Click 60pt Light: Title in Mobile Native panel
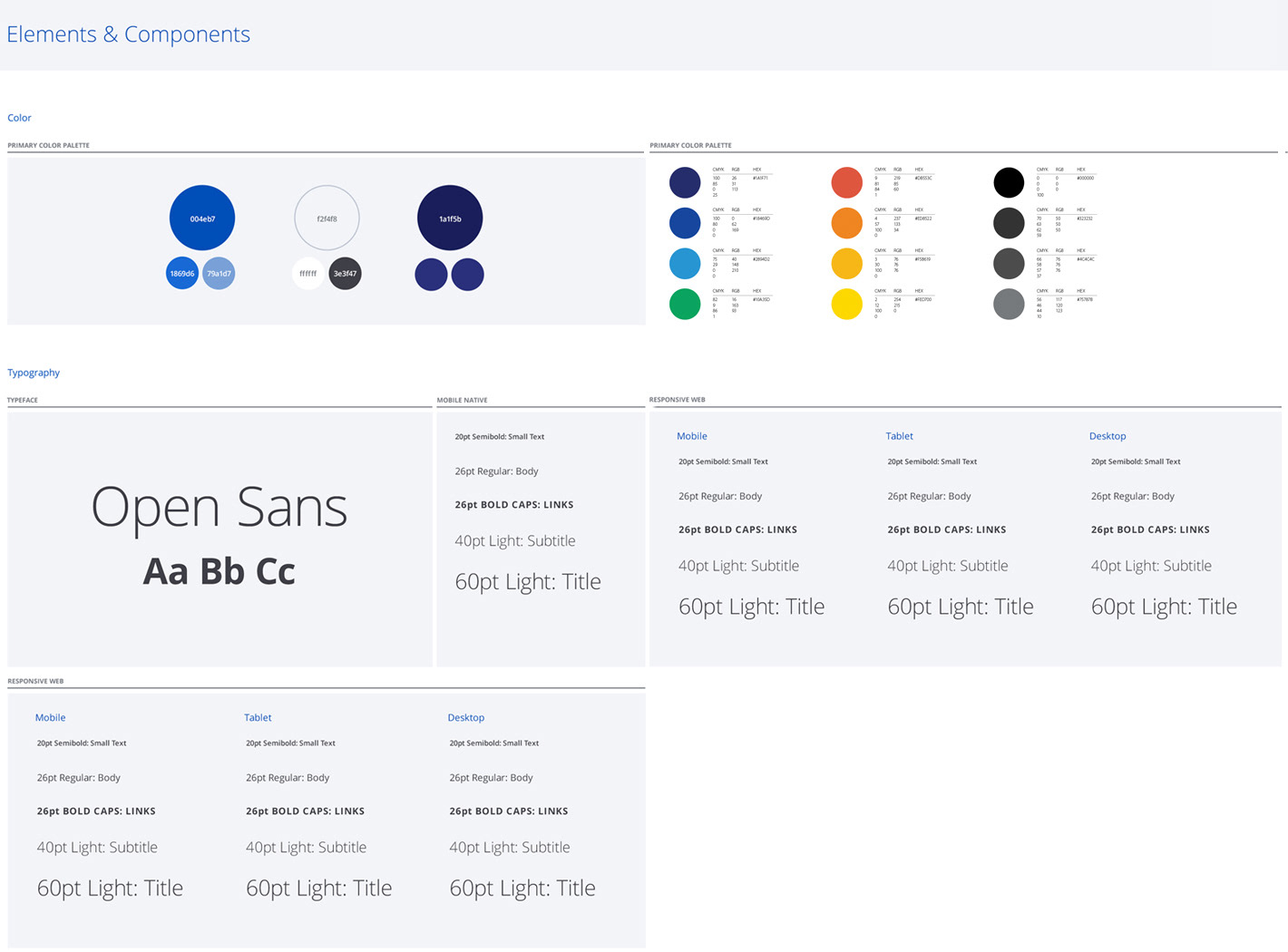Image resolution: width=1288 pixels, height=952 pixels. (528, 582)
